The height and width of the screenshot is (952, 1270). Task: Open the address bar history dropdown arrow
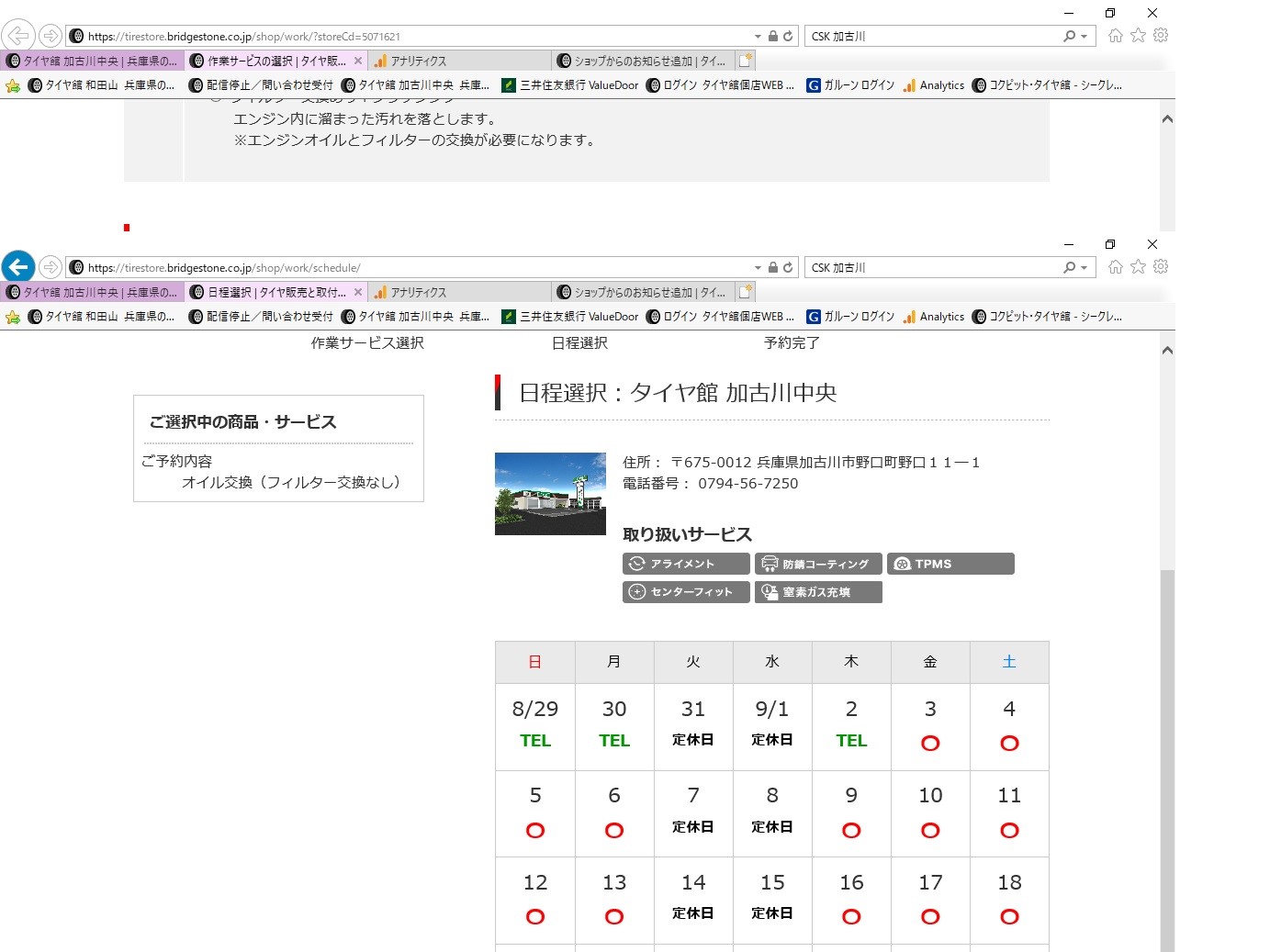[757, 36]
